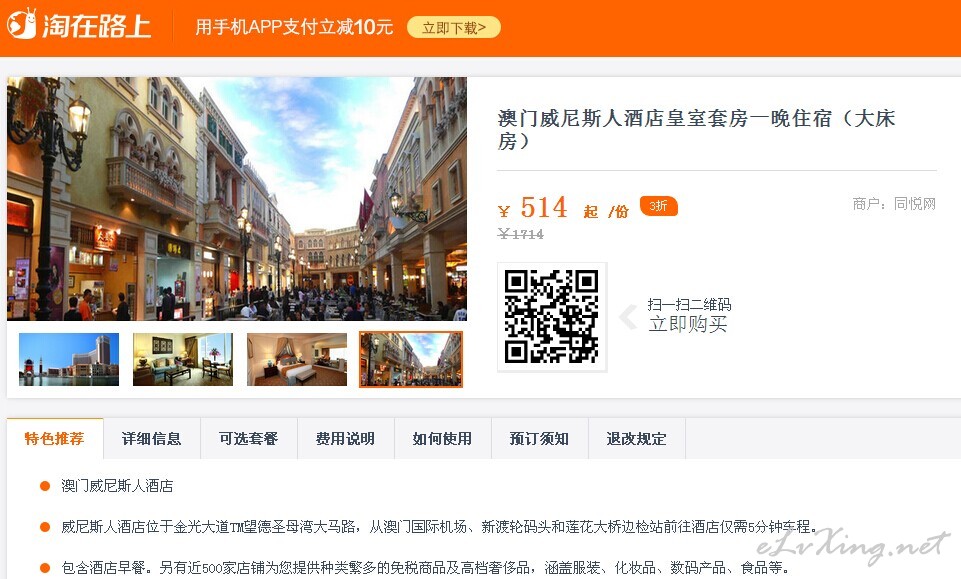The image size is (961, 579).
Task: Open the 预订须知 tab
Action: tap(539, 439)
